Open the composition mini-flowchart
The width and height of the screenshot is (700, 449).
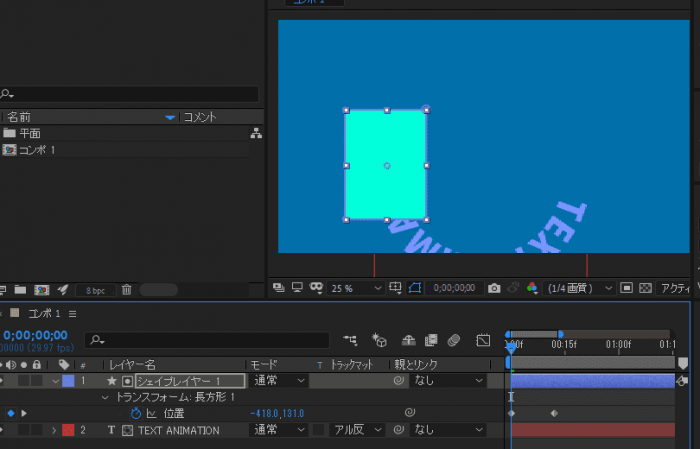[350, 341]
